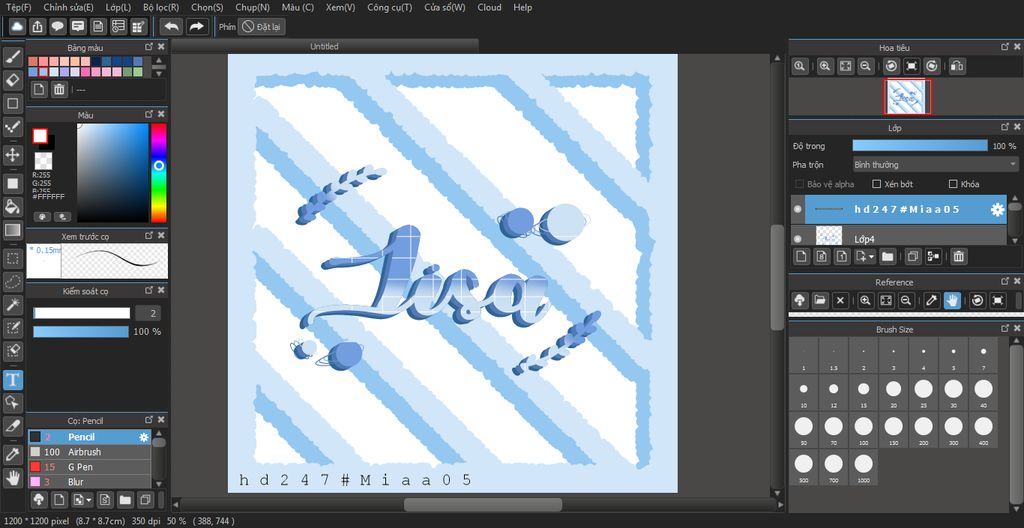This screenshot has width=1024, height=528.
Task: Open settings gear of Pencil brush
Action: 144,437
